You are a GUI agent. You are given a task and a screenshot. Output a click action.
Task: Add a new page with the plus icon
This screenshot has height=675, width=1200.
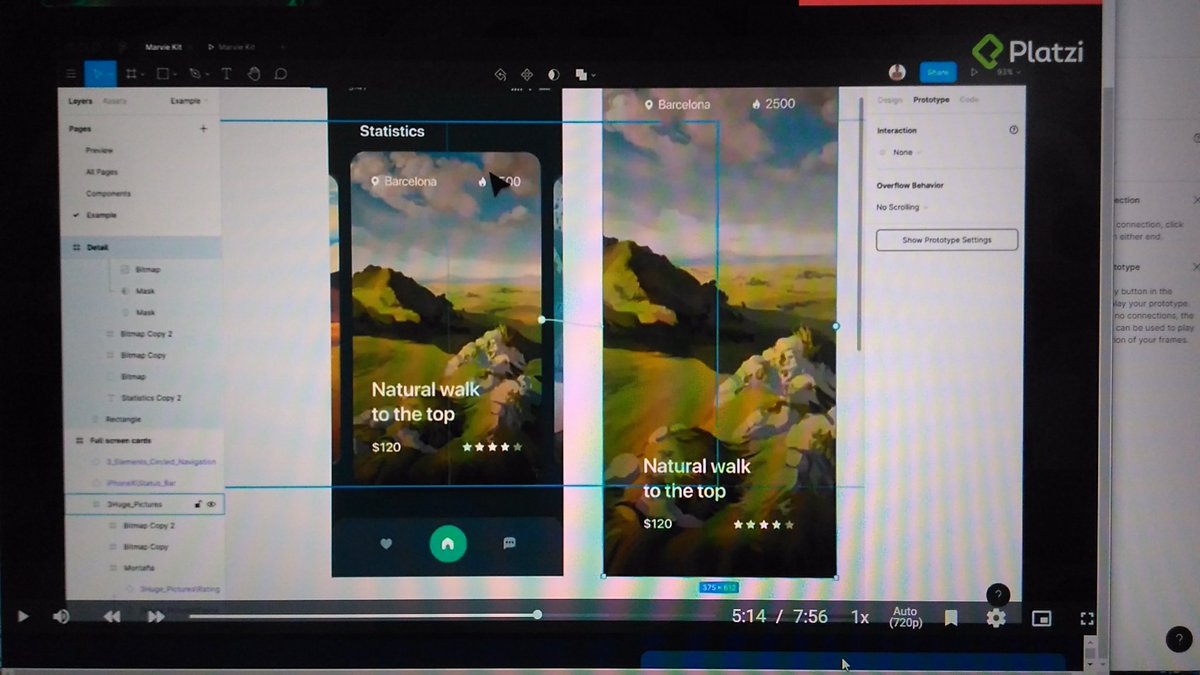(204, 129)
